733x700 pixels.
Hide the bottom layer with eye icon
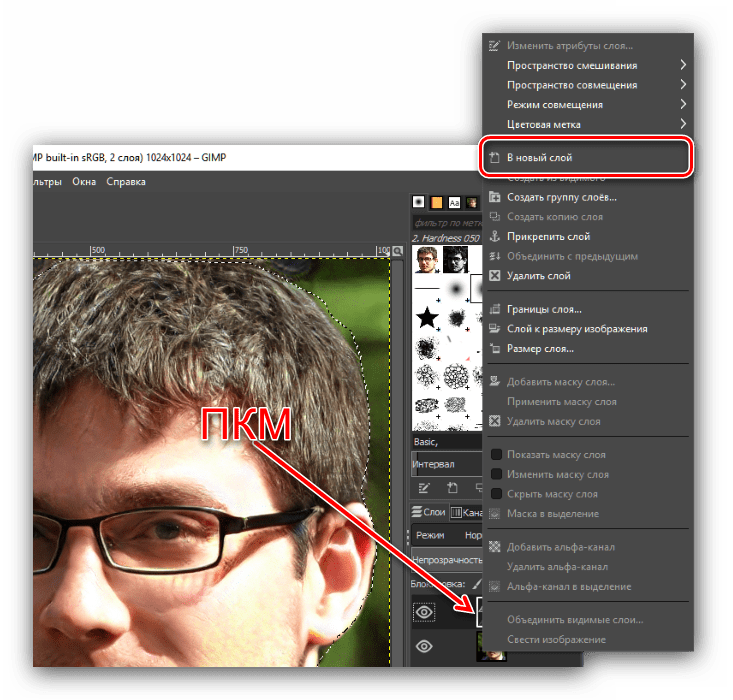point(424,646)
